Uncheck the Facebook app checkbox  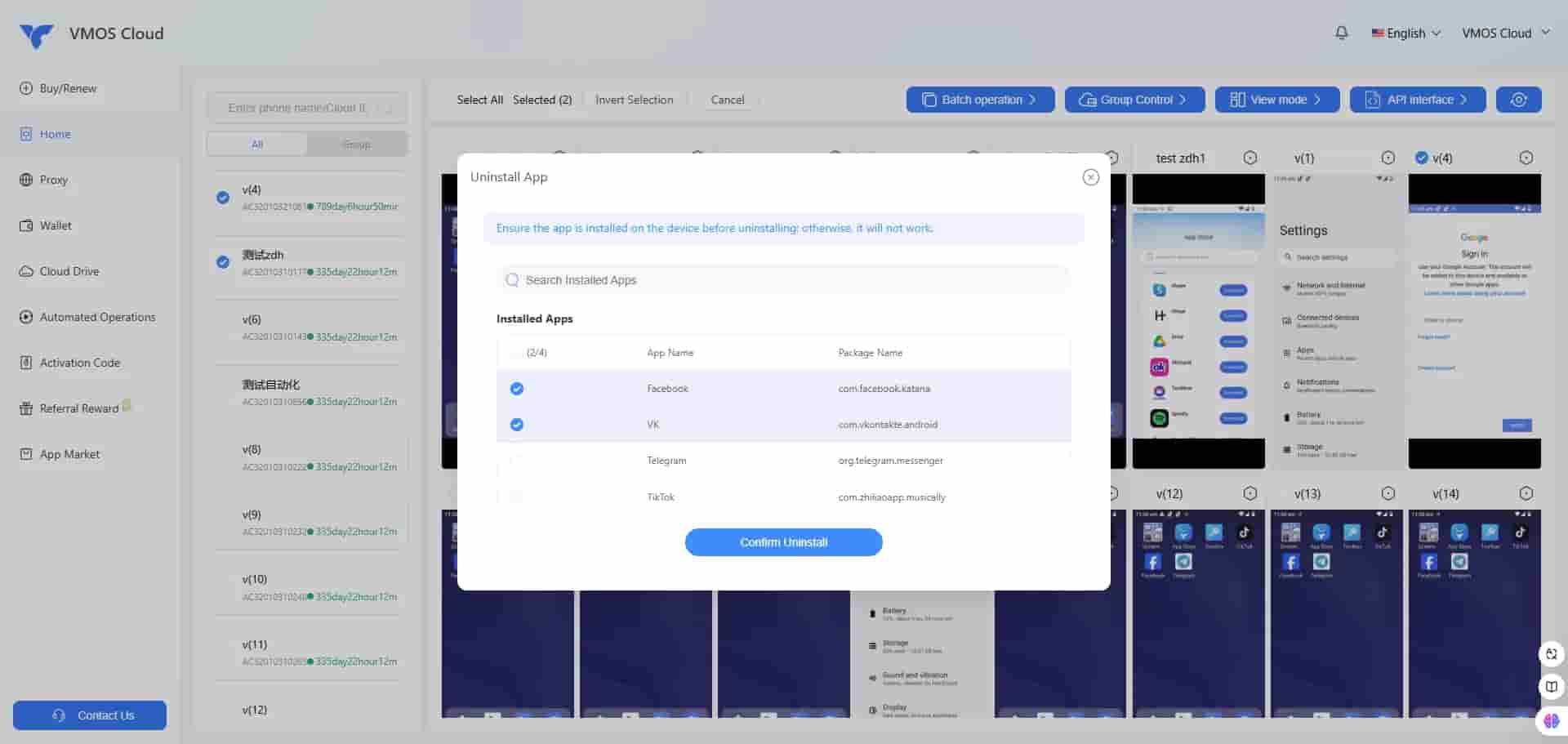pos(517,389)
